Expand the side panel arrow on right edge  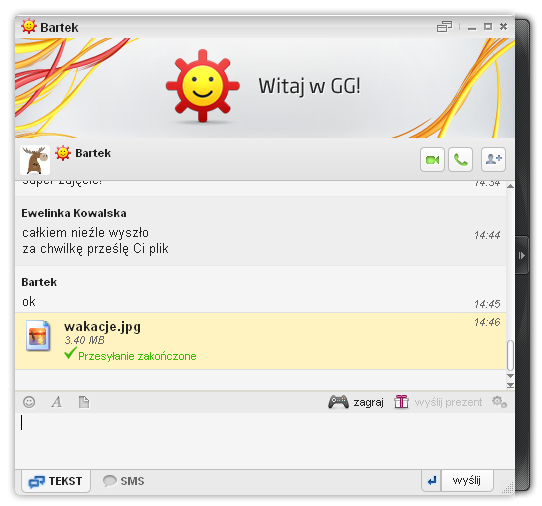point(522,255)
